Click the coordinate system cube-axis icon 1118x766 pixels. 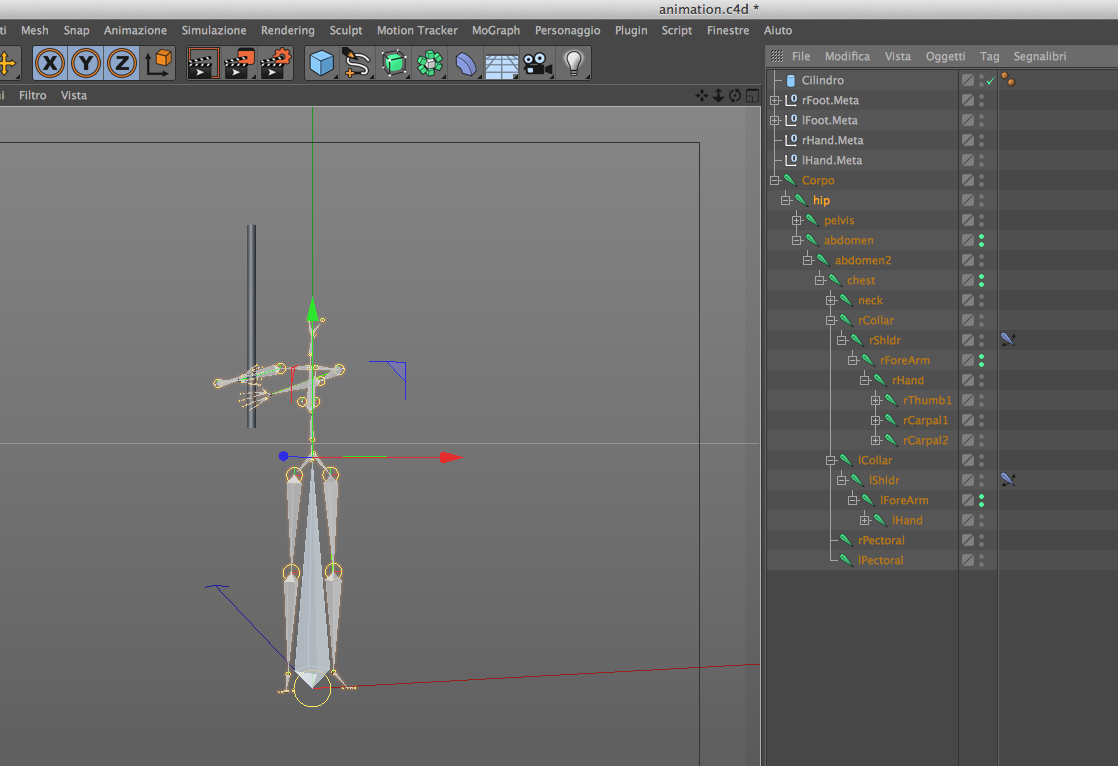[x=159, y=64]
